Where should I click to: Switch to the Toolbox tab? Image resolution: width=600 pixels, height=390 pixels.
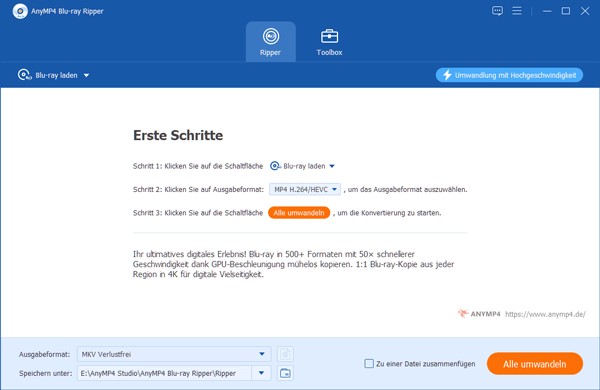[x=329, y=42]
